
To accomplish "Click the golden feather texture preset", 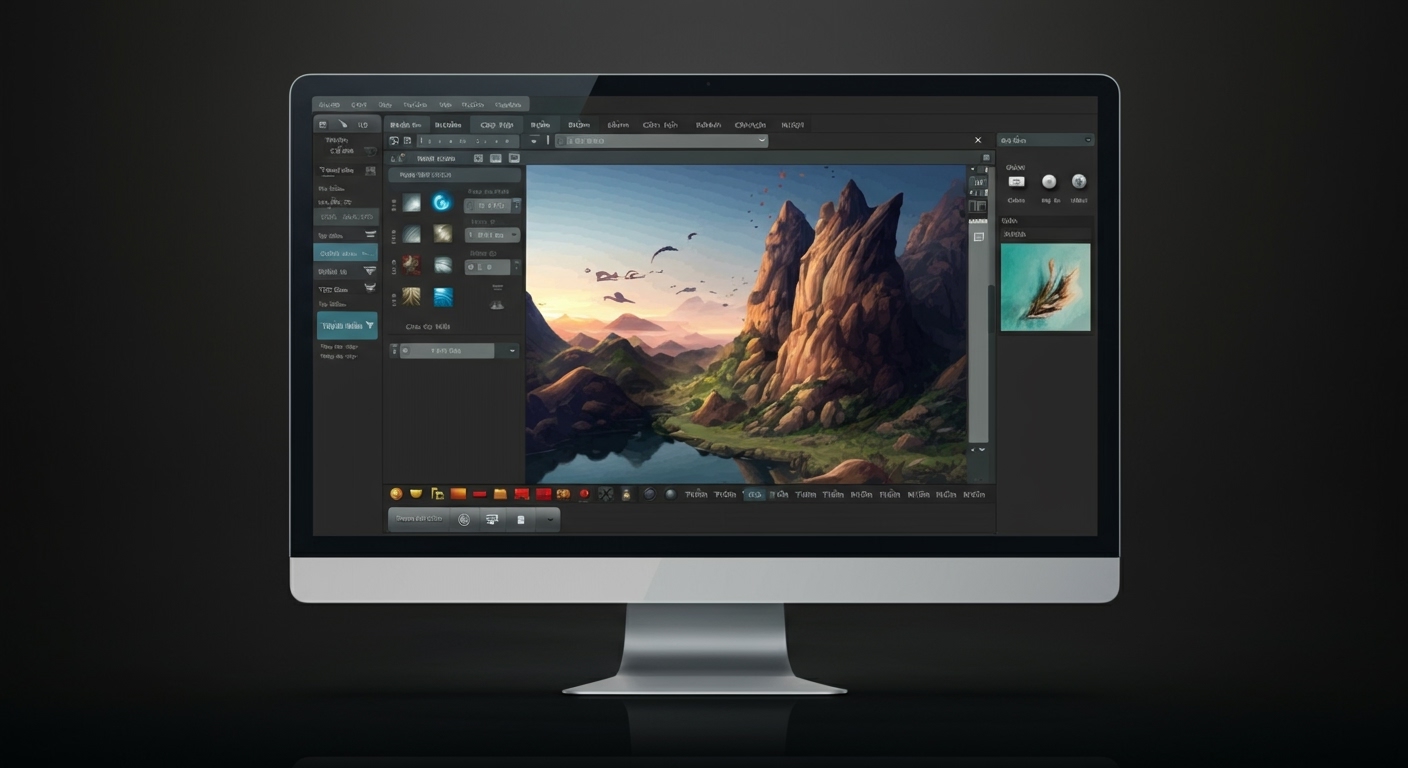I will 412,296.
